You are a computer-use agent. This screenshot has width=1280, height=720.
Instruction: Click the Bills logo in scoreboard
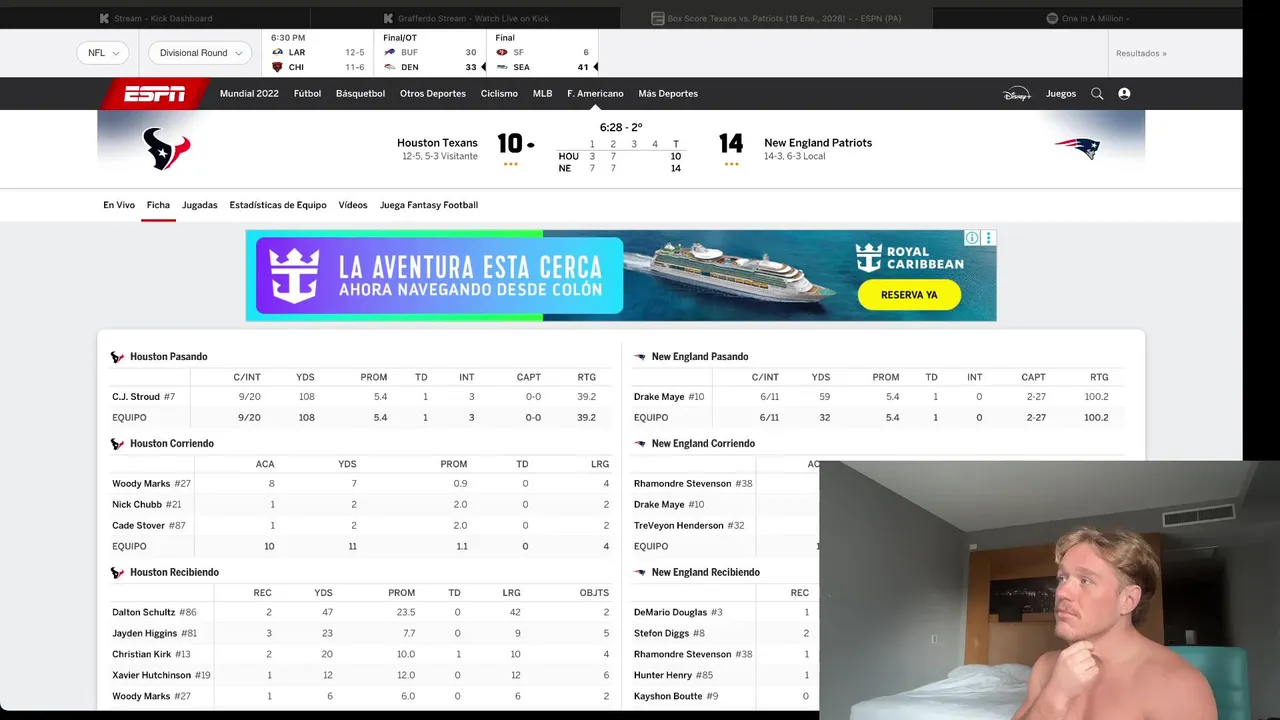coord(390,52)
